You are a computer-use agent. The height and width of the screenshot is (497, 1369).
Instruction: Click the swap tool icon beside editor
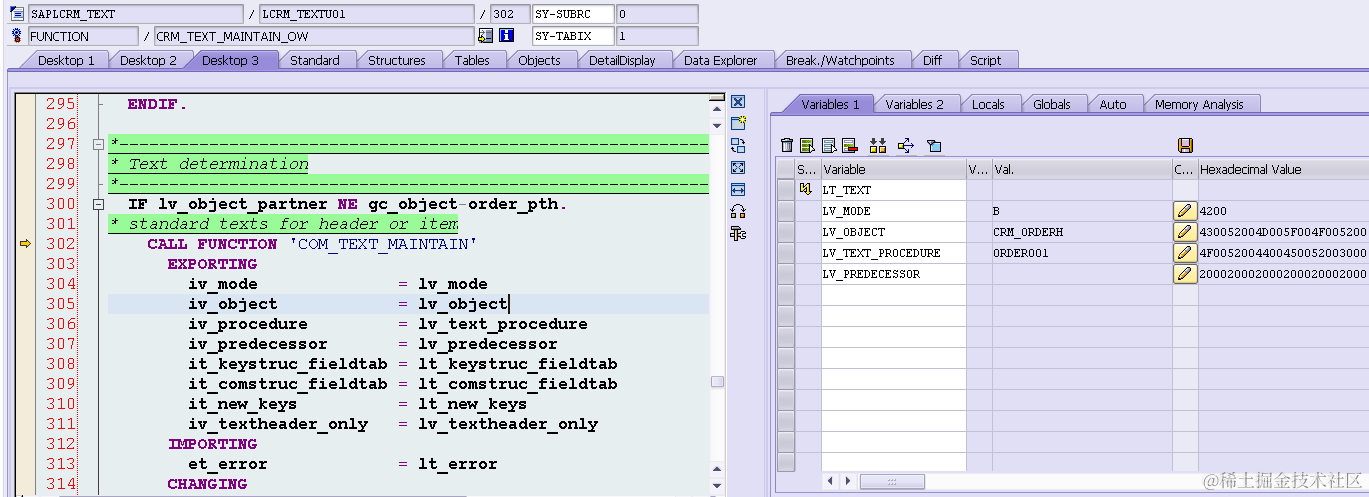click(738, 146)
